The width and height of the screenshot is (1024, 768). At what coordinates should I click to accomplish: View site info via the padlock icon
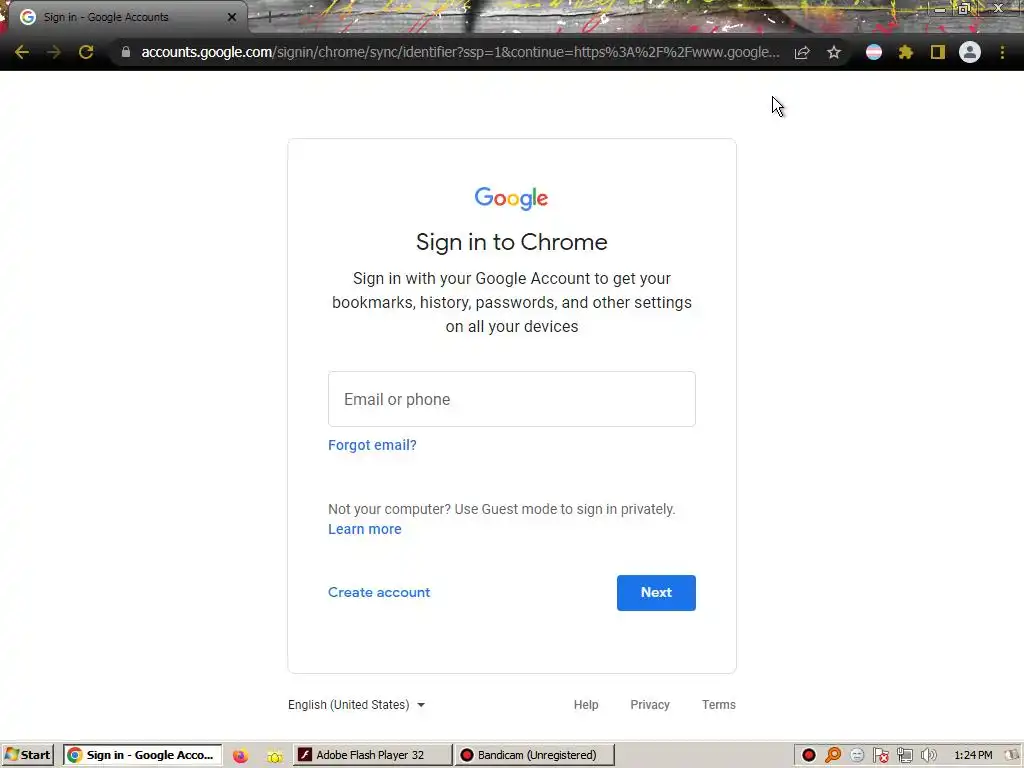tap(126, 52)
